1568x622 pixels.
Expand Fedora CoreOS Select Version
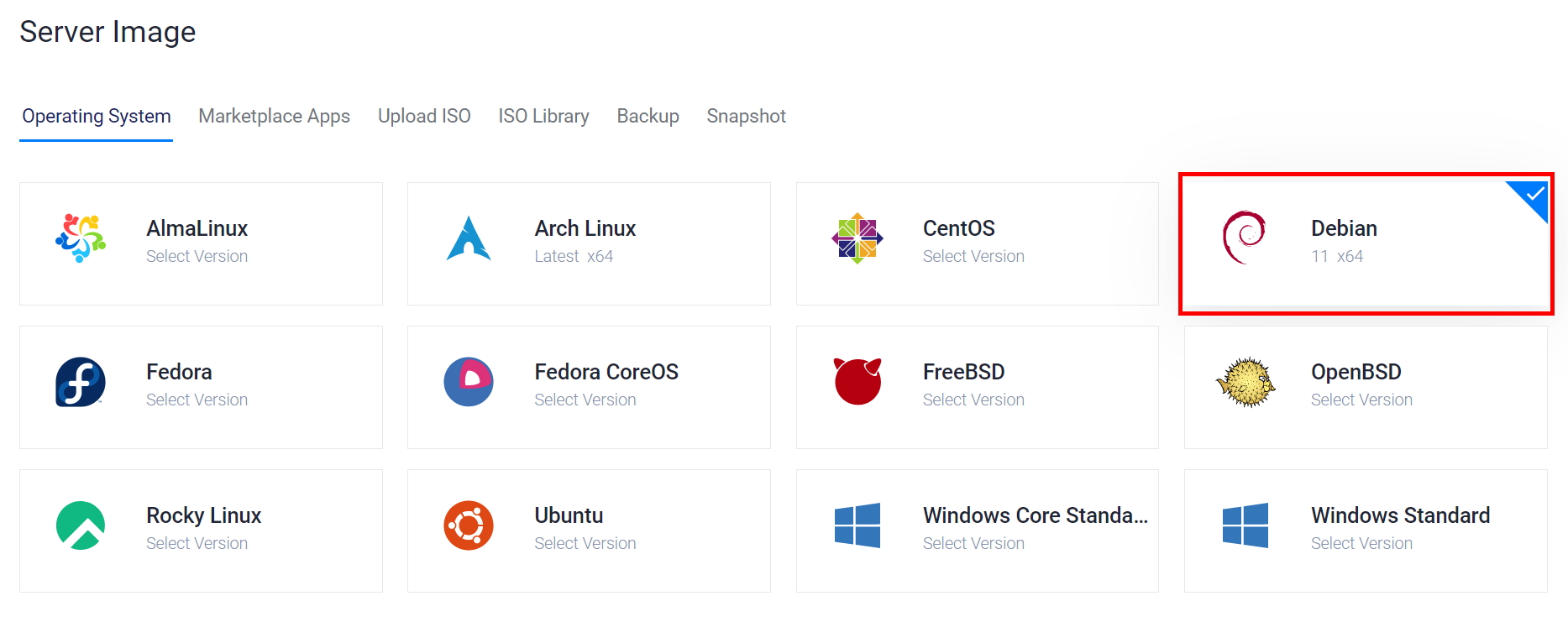[x=585, y=400]
